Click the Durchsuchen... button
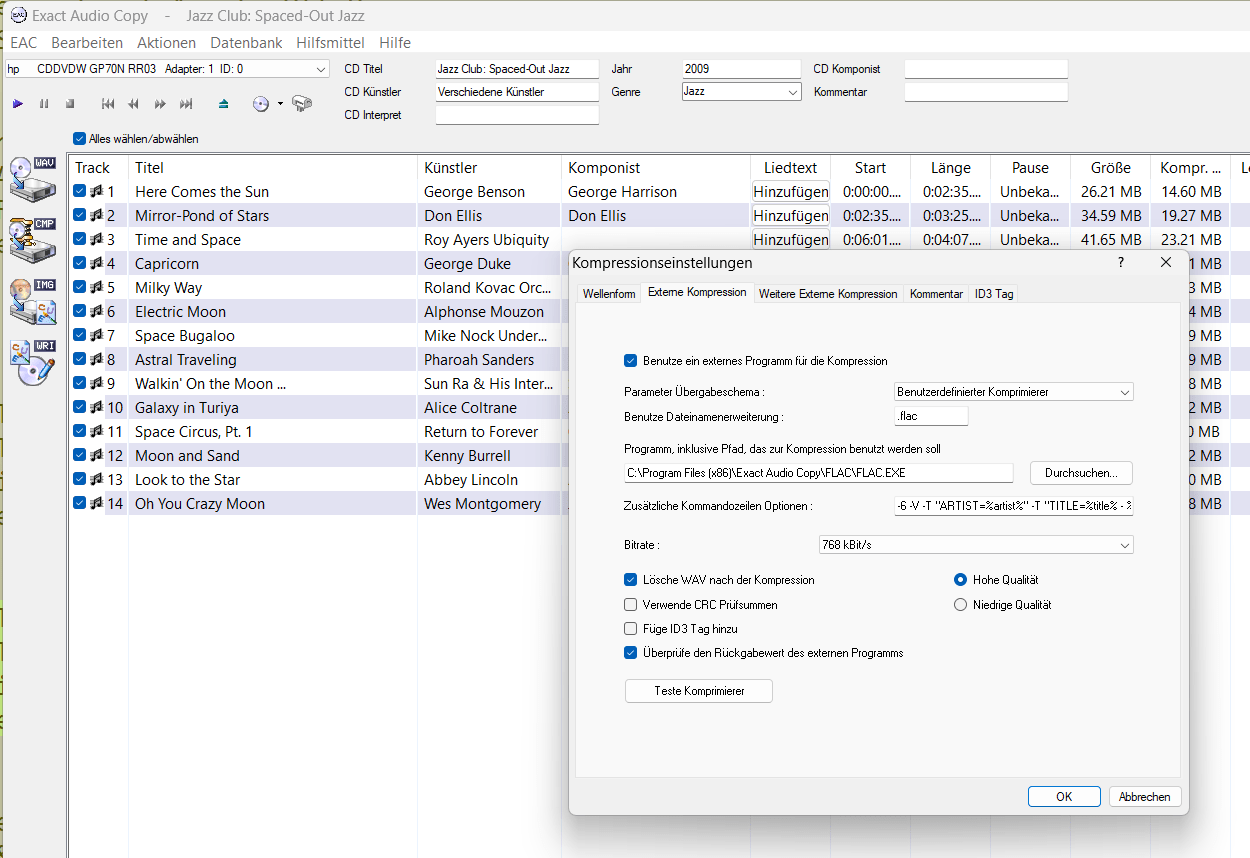Screen dimensions: 1250x858 tap(1081, 473)
